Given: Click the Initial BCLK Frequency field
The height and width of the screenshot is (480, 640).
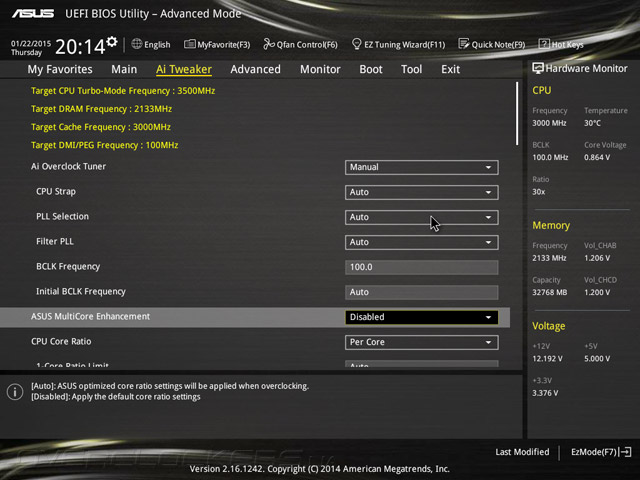Looking at the screenshot, I should (x=422, y=292).
